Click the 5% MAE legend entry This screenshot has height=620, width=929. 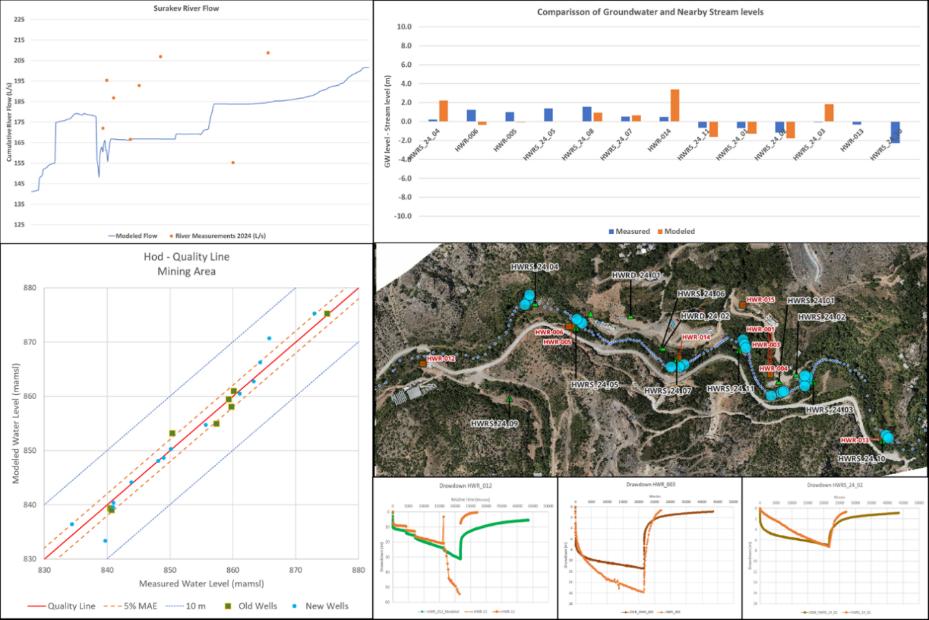coord(139,605)
